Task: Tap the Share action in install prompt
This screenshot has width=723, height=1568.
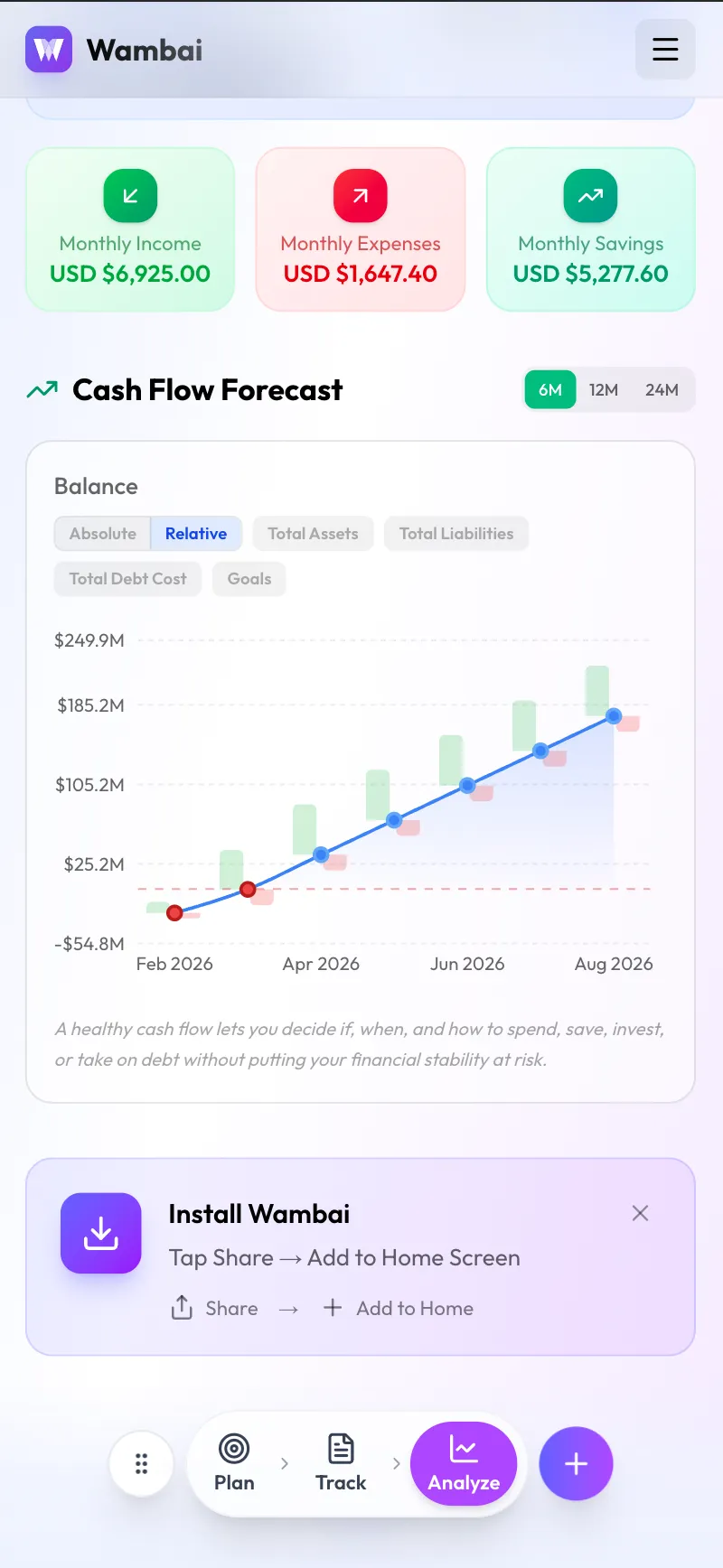Action: tap(214, 1307)
